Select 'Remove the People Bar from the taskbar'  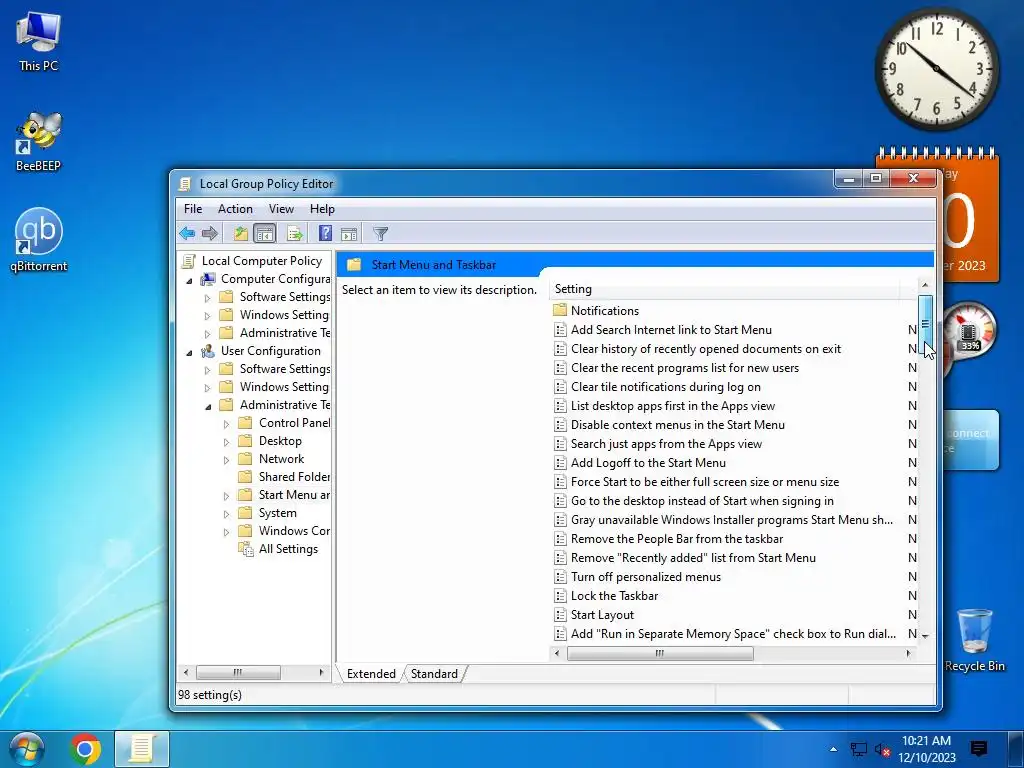click(677, 539)
